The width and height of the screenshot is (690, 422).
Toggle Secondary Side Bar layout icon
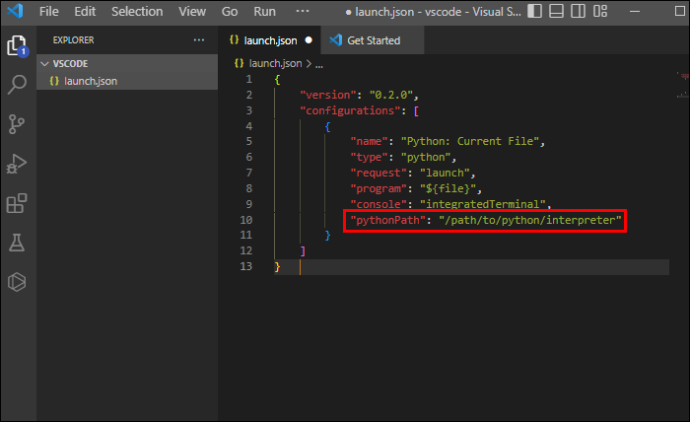pyautogui.click(x=578, y=11)
